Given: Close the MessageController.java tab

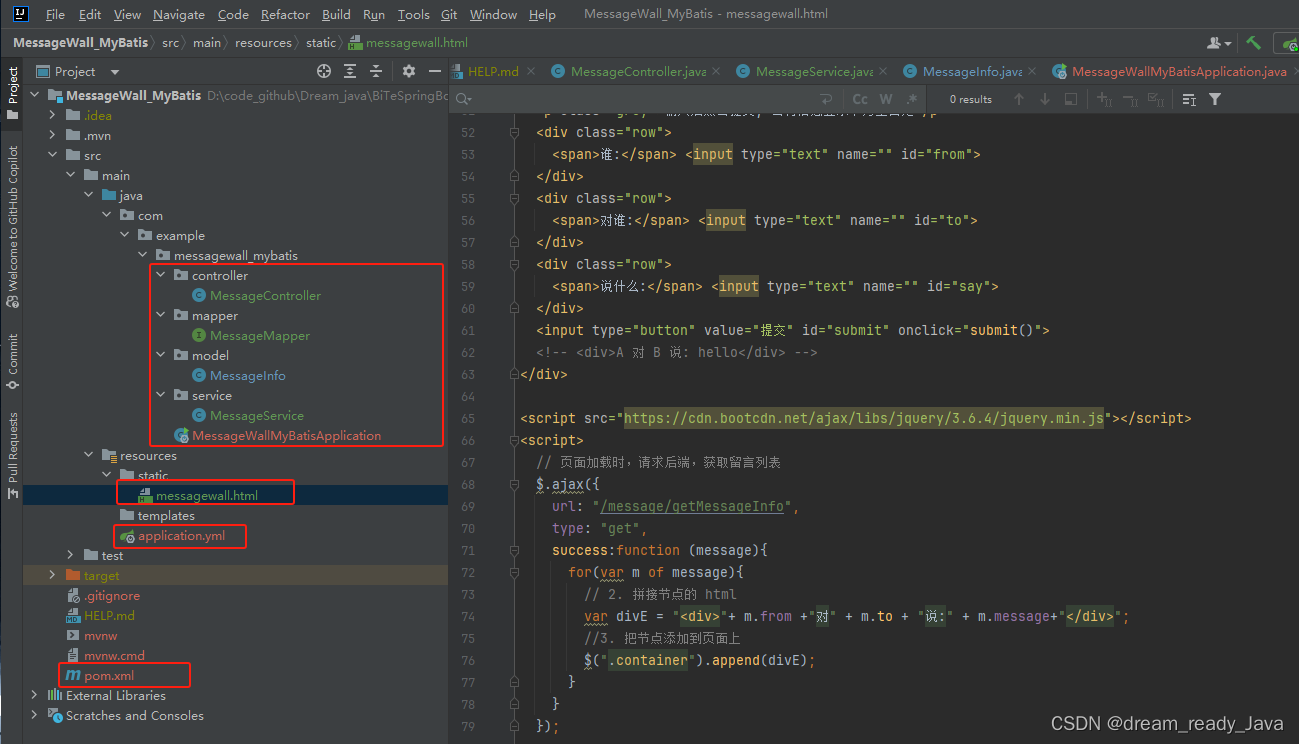Looking at the screenshot, I should pyautogui.click(x=717, y=71).
